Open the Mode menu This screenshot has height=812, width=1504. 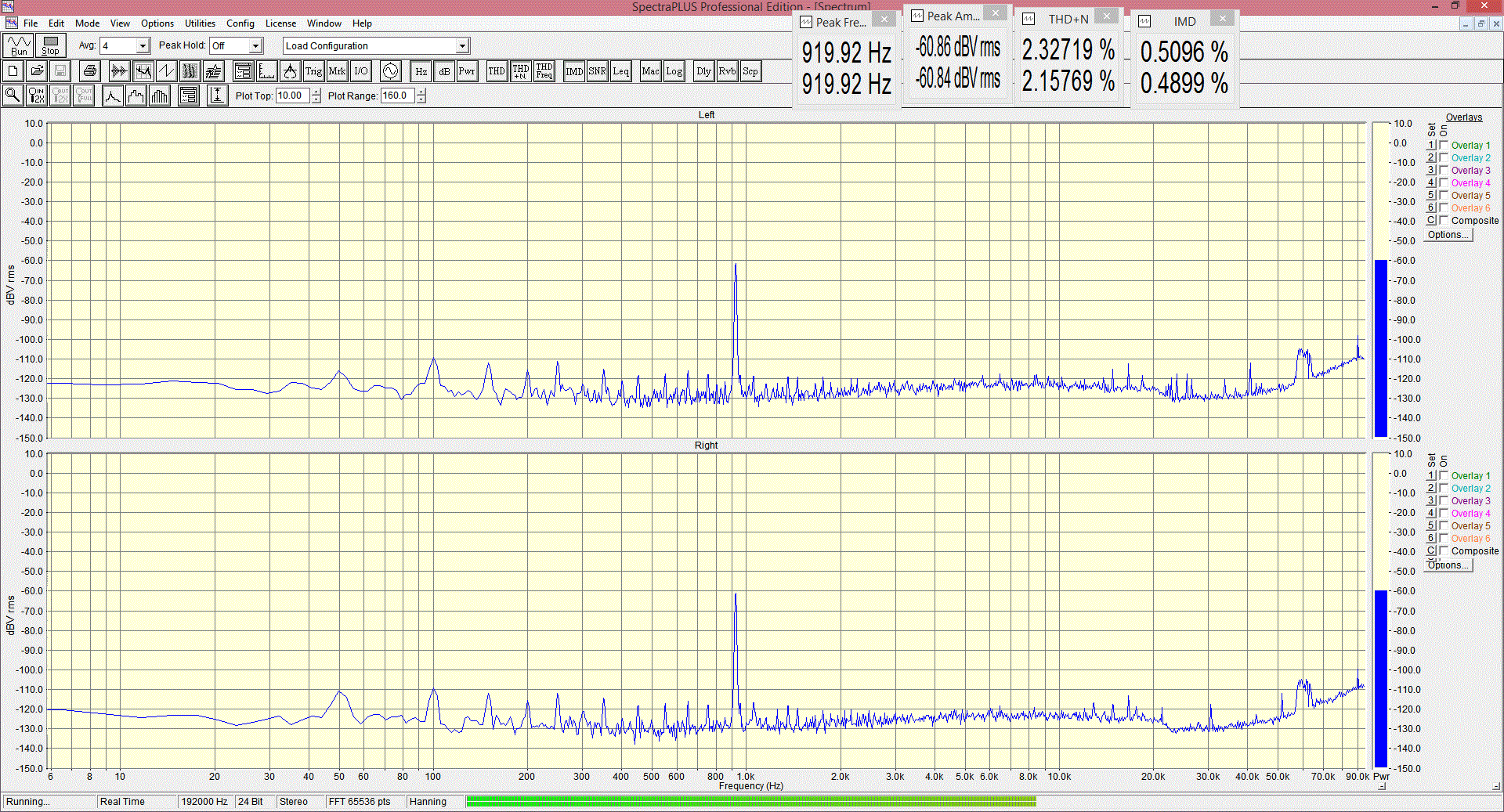87,23
